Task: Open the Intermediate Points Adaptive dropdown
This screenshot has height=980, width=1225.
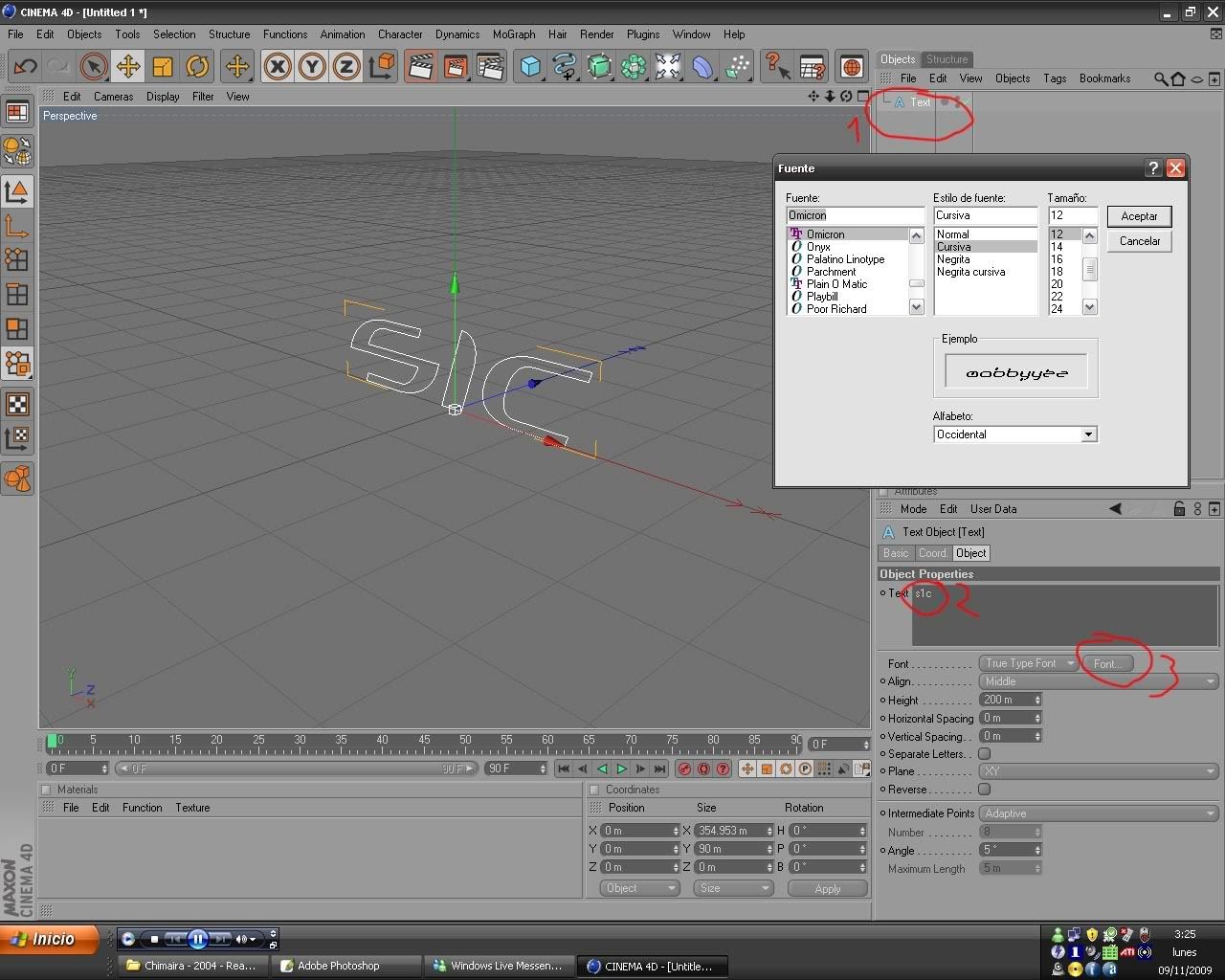Action: pyautogui.click(x=1099, y=813)
